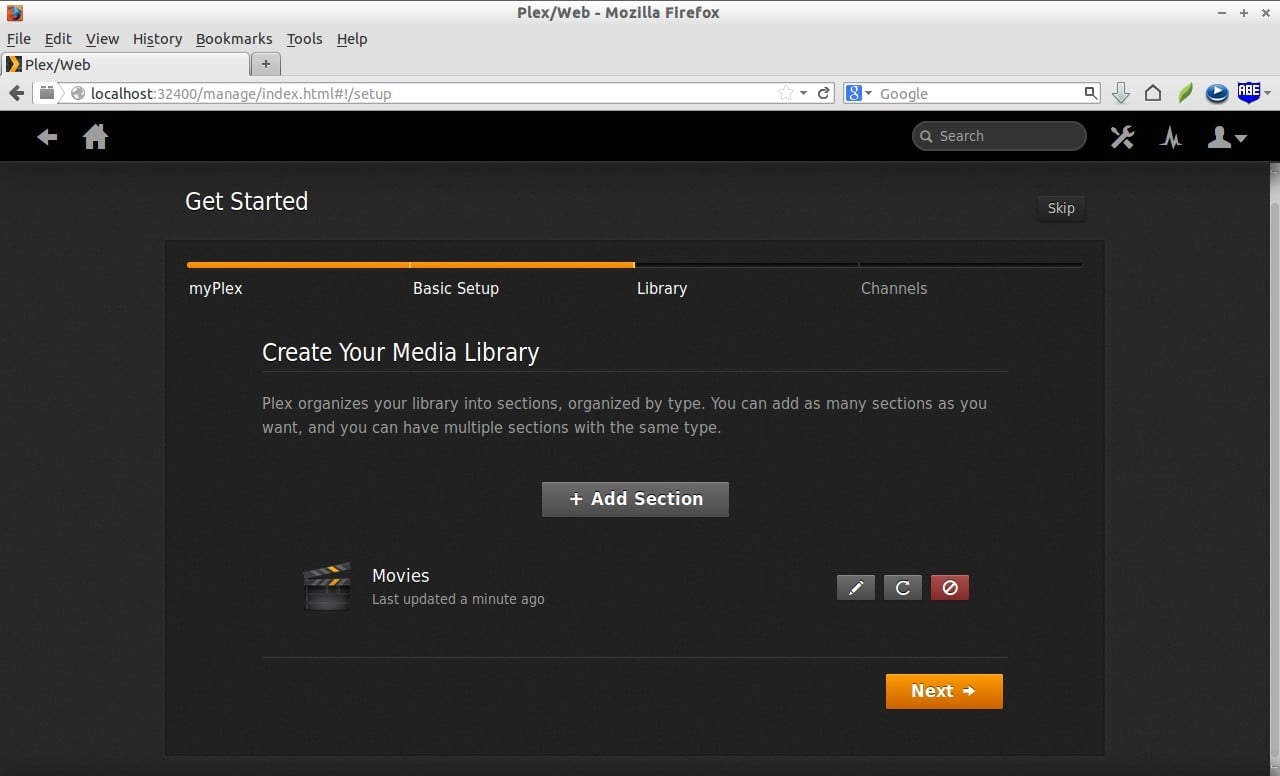Select the Channels setup step
The image size is (1280, 776).
click(894, 288)
